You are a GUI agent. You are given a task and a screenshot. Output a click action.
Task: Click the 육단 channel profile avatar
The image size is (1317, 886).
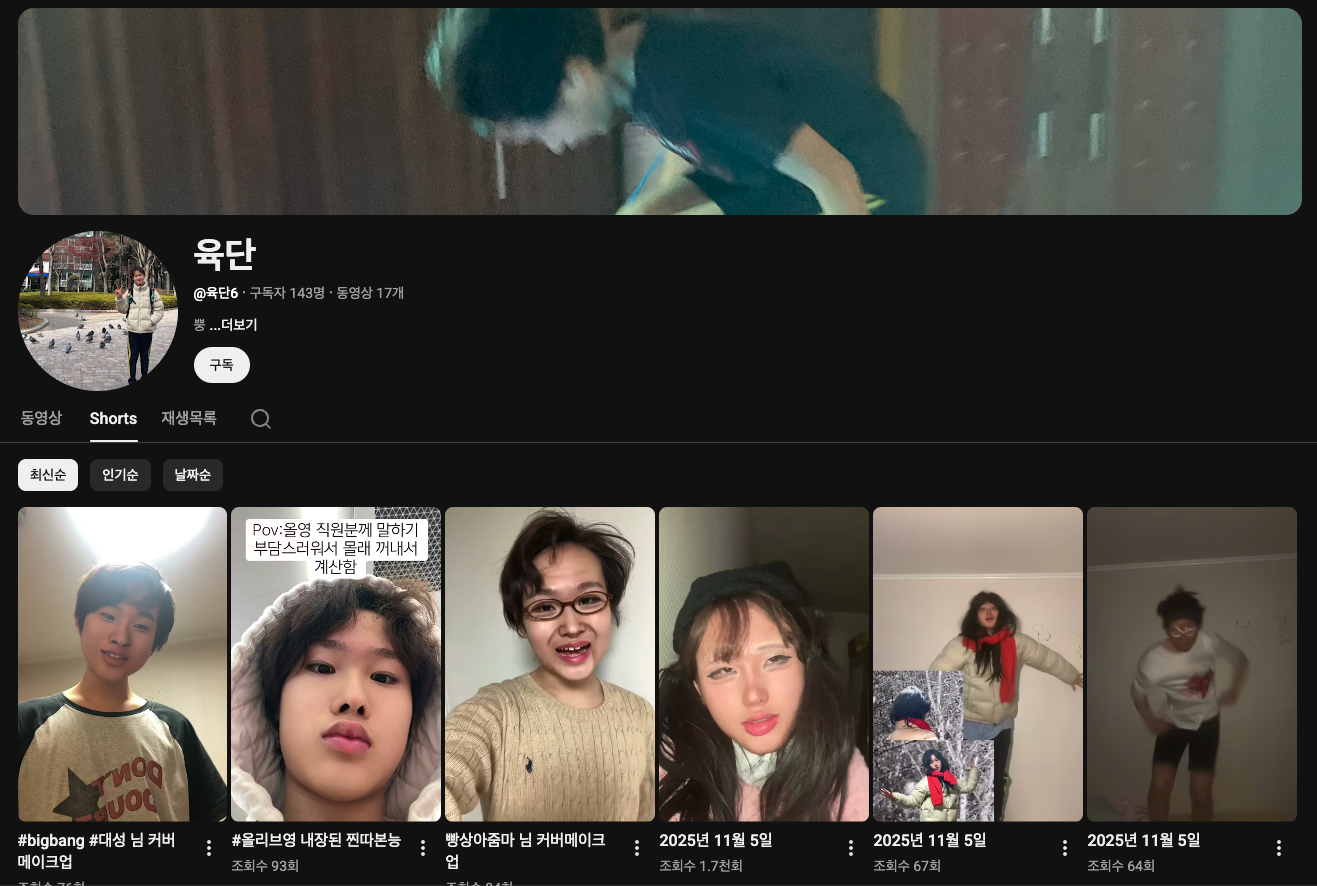click(98, 311)
